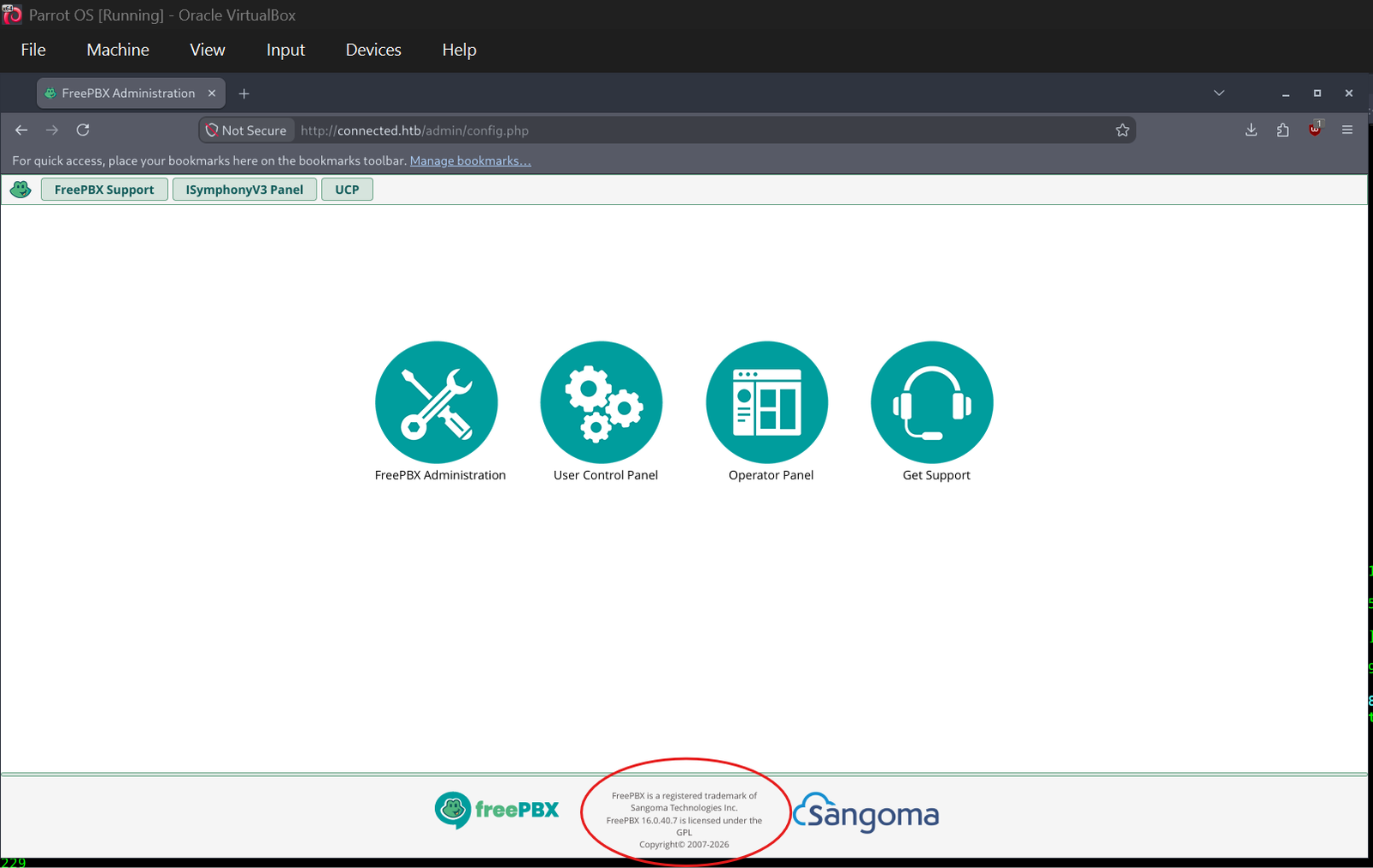Open the VirtualBox Machine menu
The width and height of the screenshot is (1373, 868).
[x=118, y=50]
